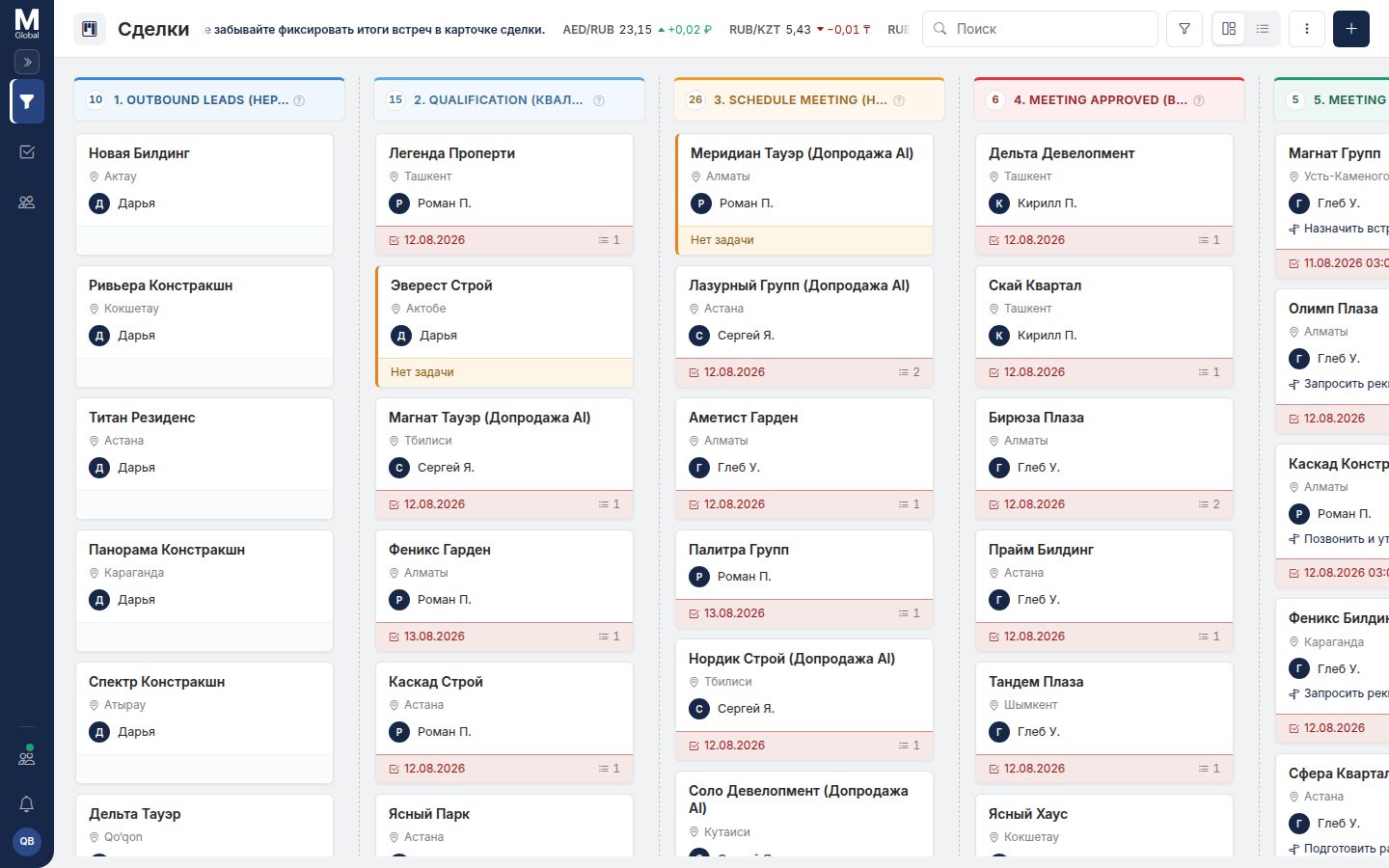Click the AED/RUB 23,15 rate ticker
The width and height of the screenshot is (1389, 868).
coord(637,29)
